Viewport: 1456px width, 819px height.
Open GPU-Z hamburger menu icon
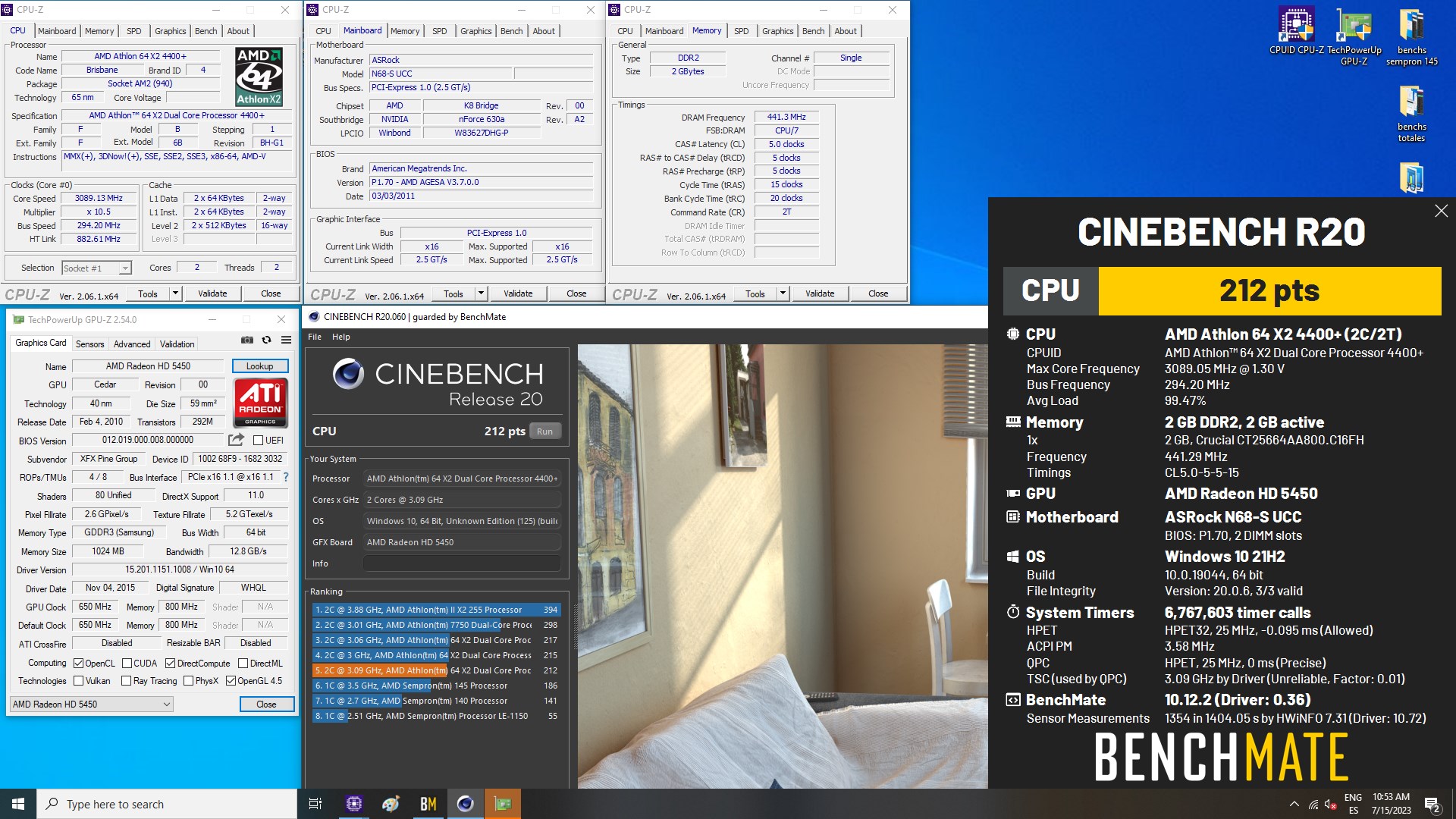click(x=286, y=340)
